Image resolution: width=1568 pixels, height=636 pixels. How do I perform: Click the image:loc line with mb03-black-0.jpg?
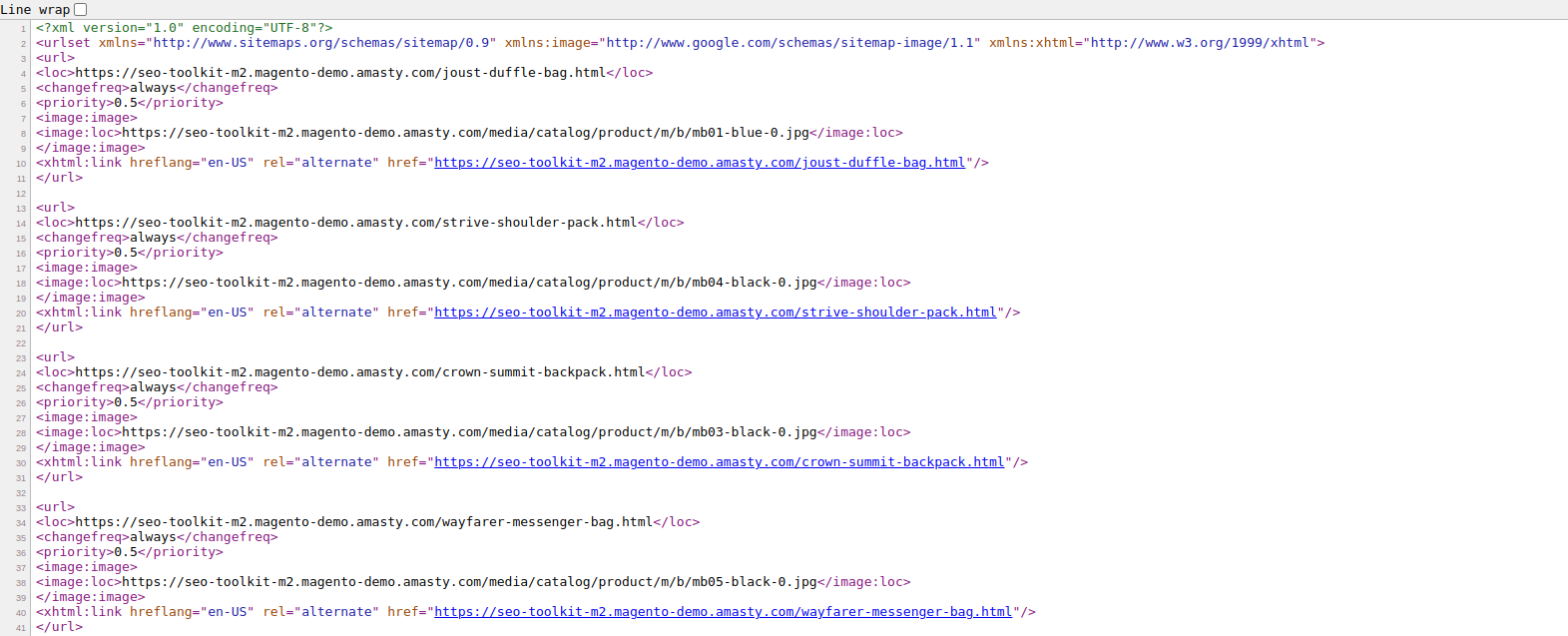(x=473, y=432)
